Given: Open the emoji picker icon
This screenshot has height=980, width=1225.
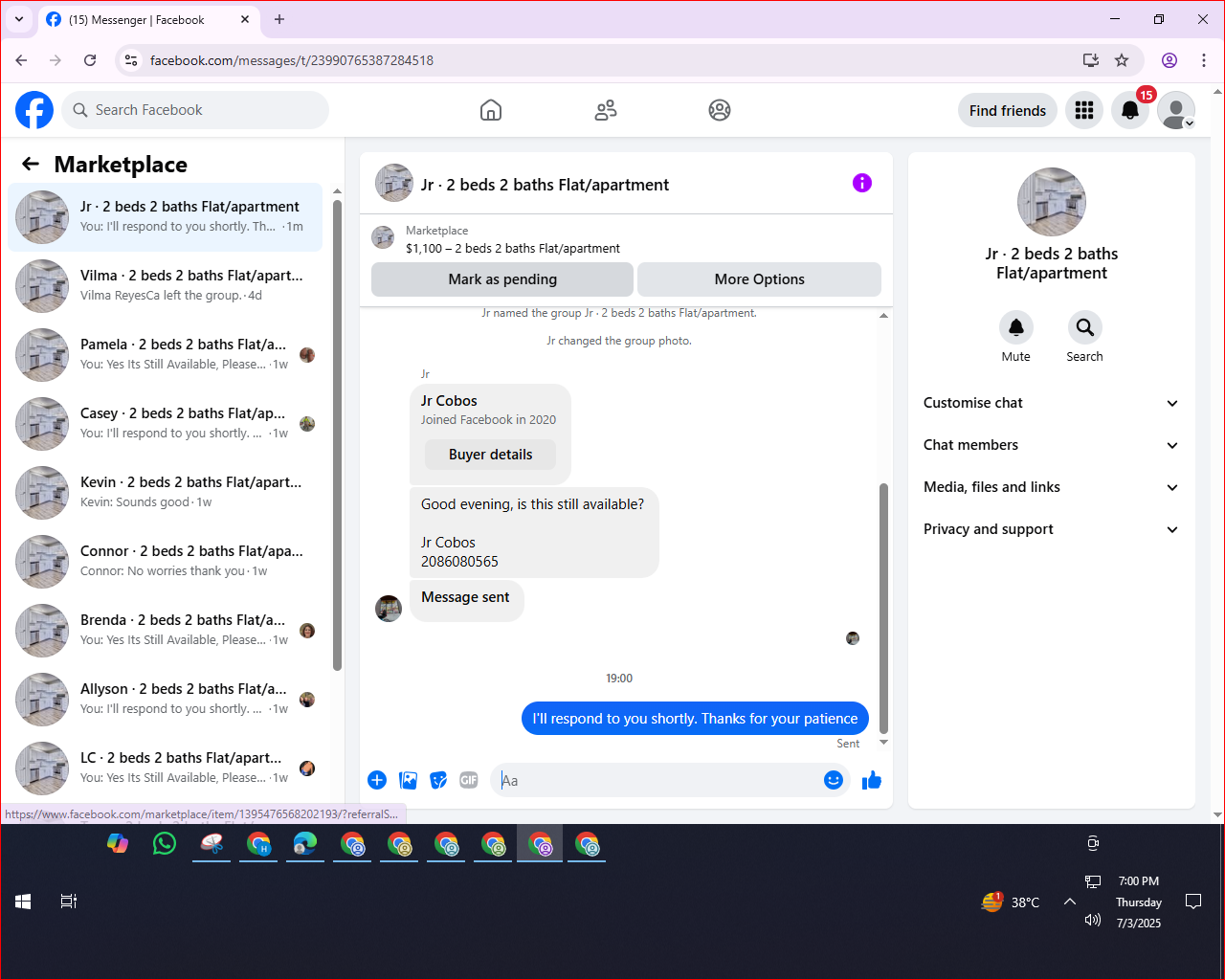Looking at the screenshot, I should pyautogui.click(x=834, y=780).
